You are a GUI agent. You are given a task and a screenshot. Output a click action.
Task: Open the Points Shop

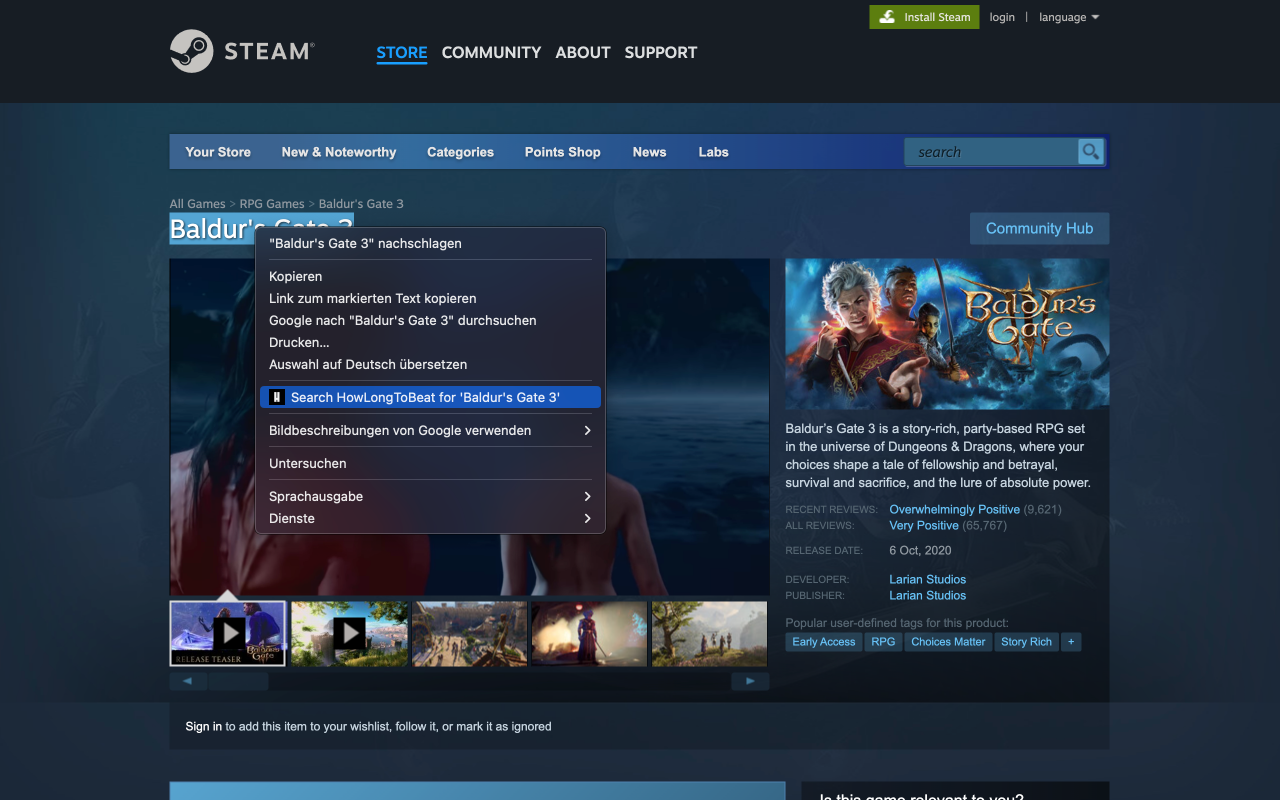tap(562, 152)
